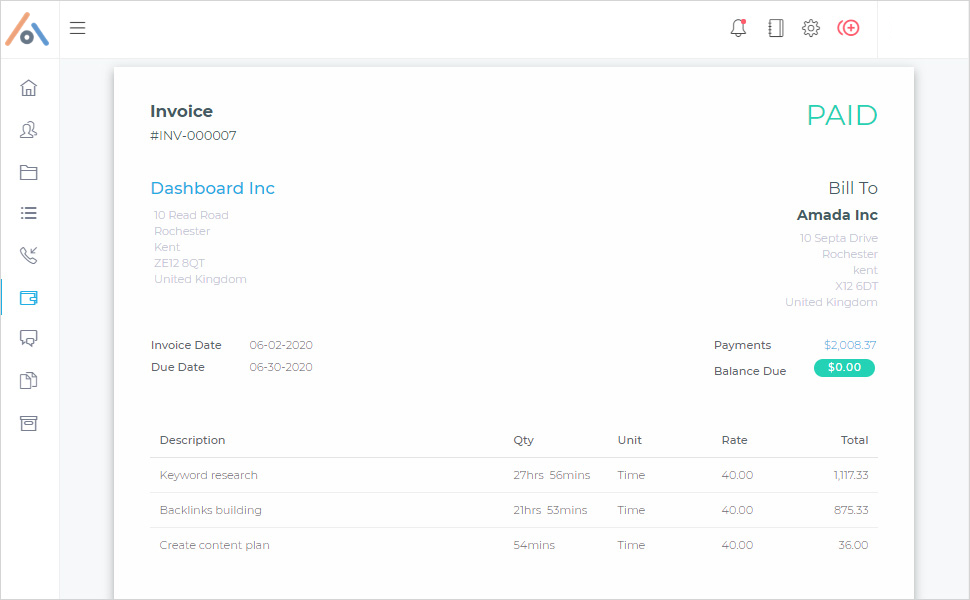Open the Leads phone icon in sidebar
The image size is (970, 600).
point(29,255)
